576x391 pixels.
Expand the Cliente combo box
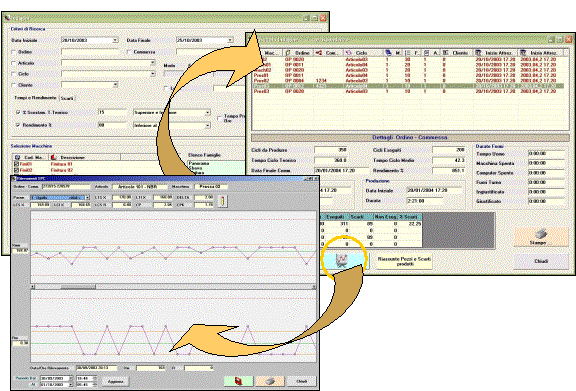pyautogui.click(x=115, y=85)
